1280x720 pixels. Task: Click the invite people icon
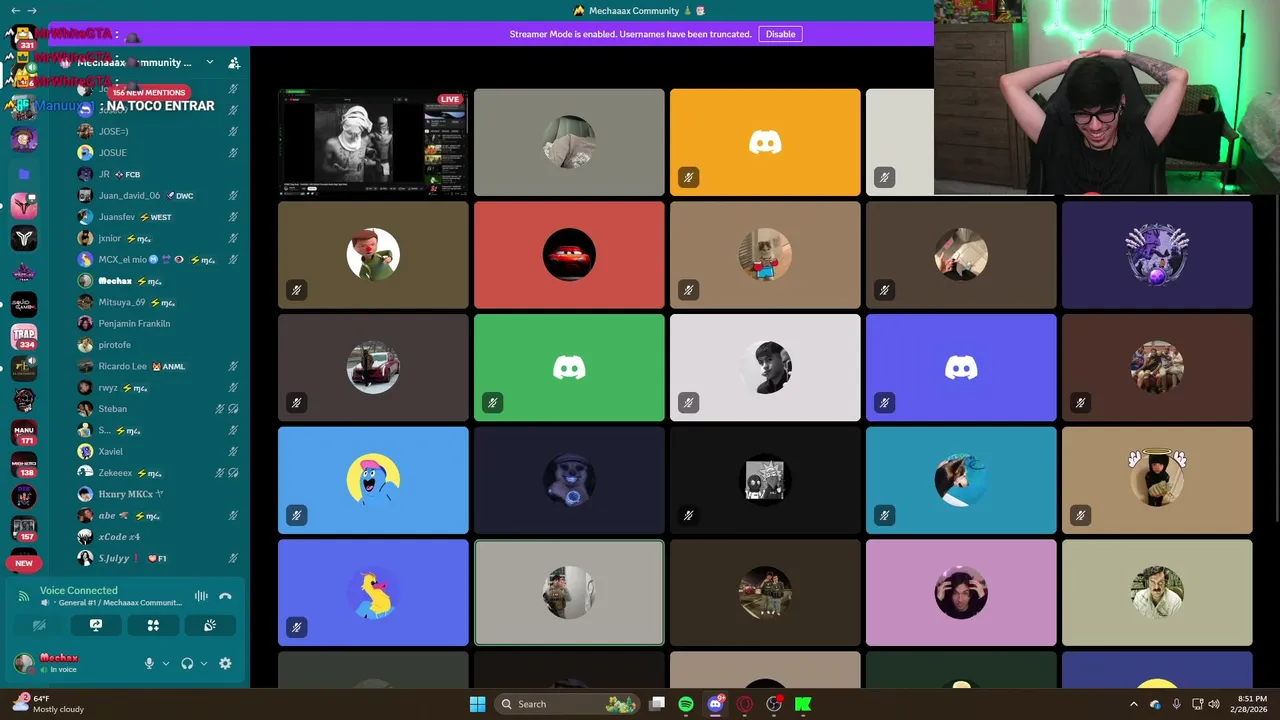pyautogui.click(x=234, y=62)
